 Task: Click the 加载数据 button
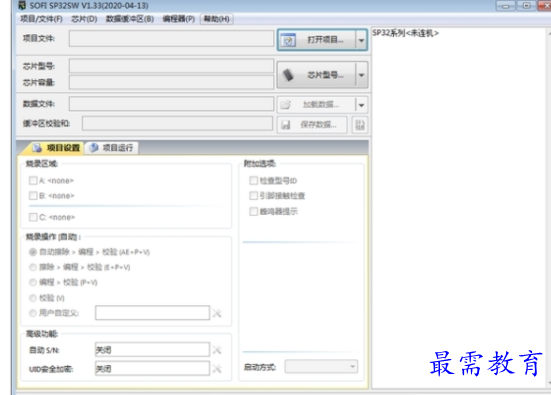coord(316,105)
